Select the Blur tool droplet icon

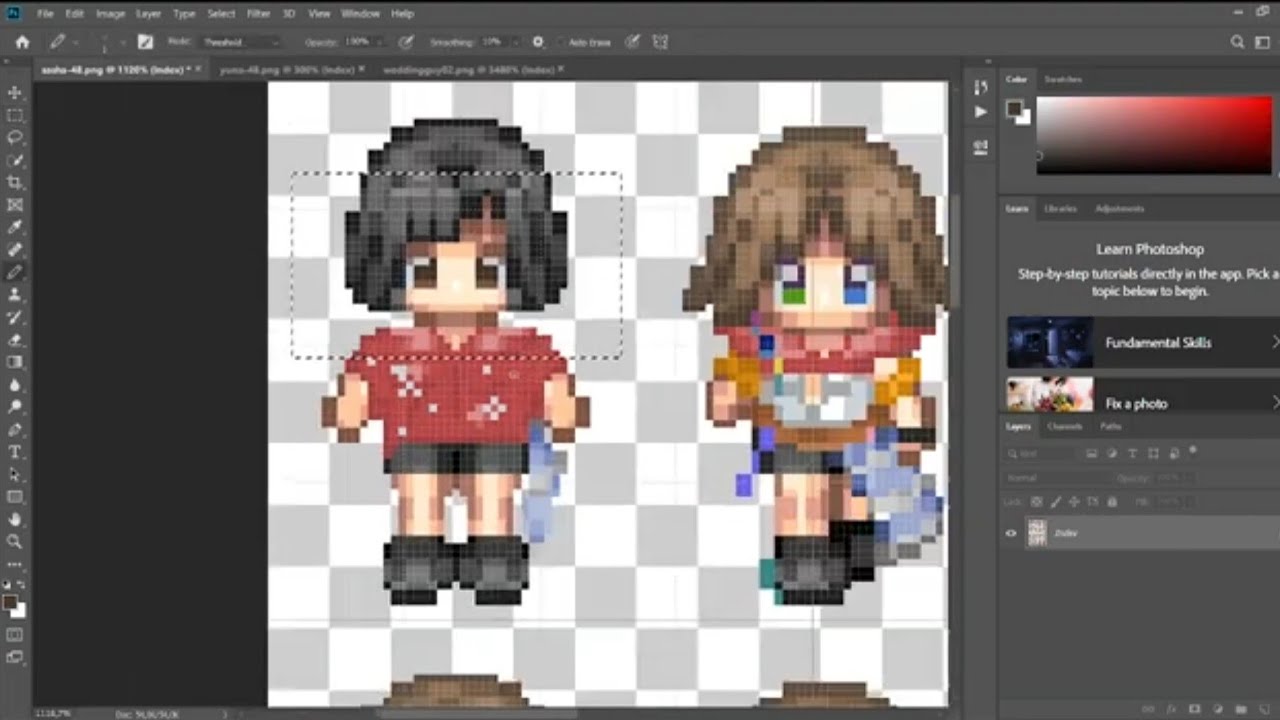pyautogui.click(x=15, y=384)
